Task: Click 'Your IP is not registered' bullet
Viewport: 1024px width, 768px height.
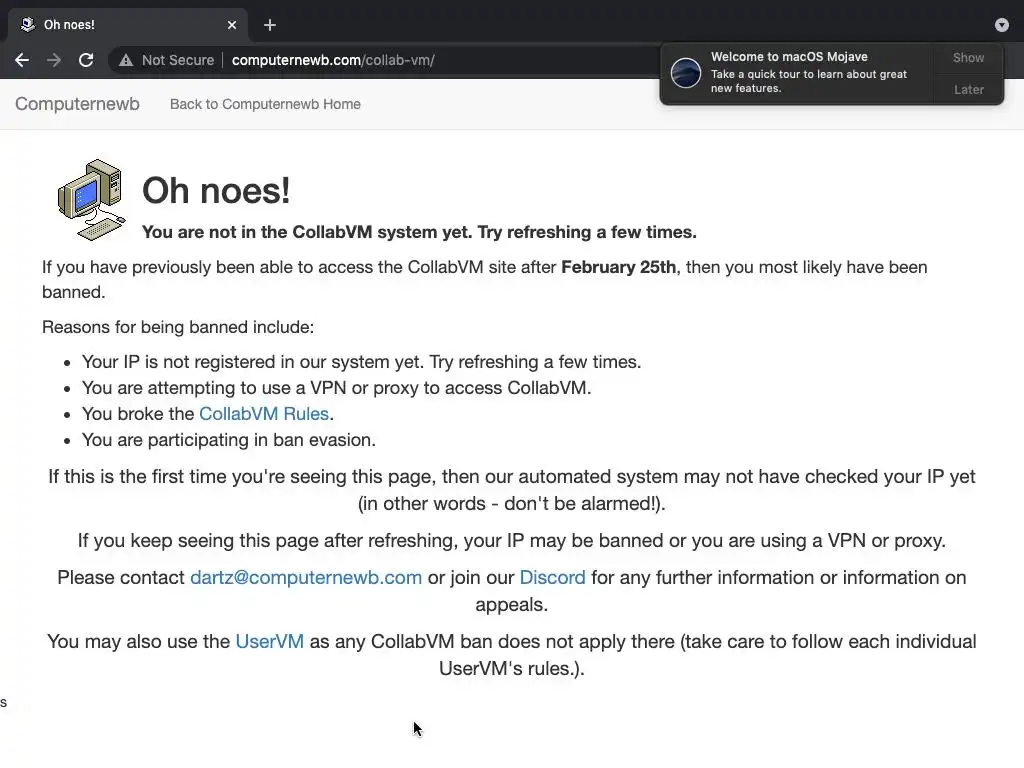Action: point(361,362)
